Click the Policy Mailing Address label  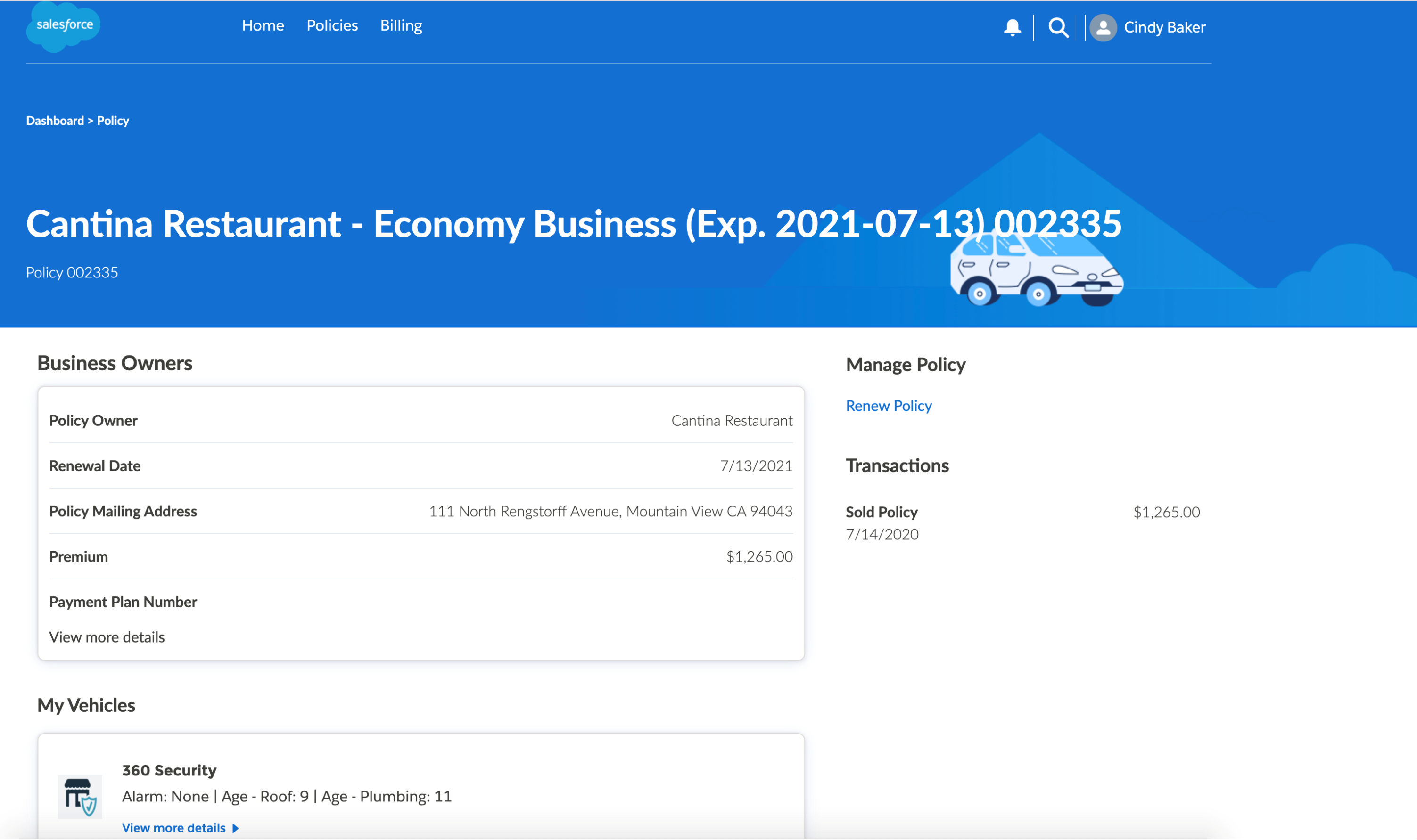pos(123,511)
